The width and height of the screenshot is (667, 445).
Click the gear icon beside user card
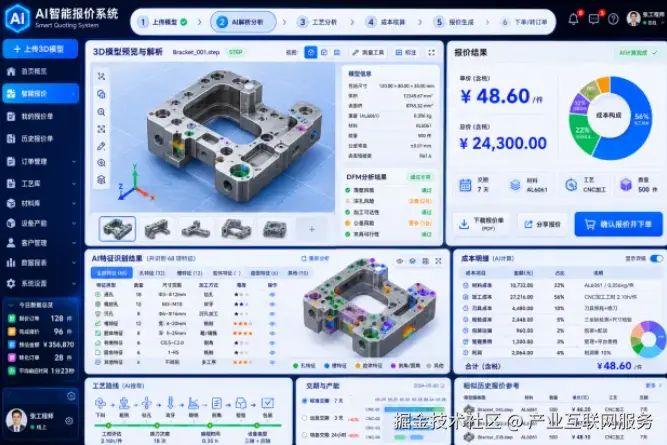pyautogui.click(x=69, y=421)
